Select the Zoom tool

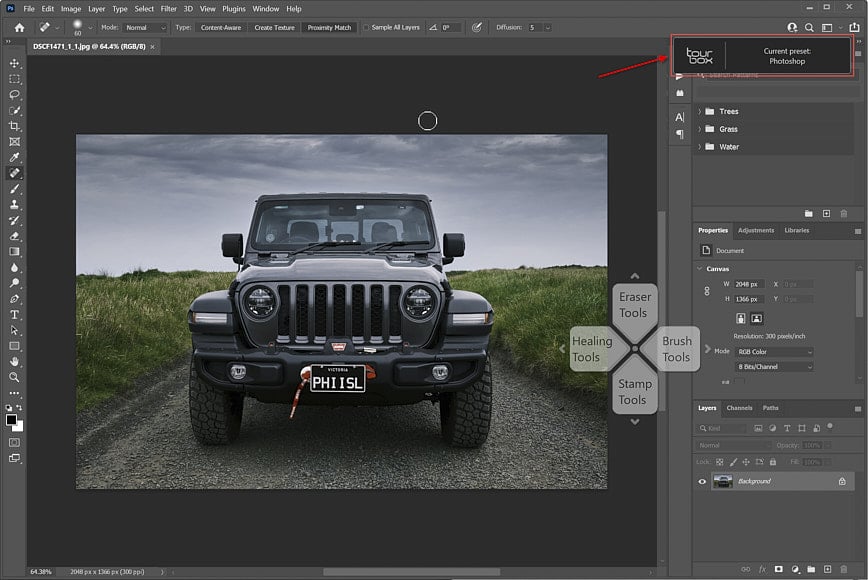point(14,377)
